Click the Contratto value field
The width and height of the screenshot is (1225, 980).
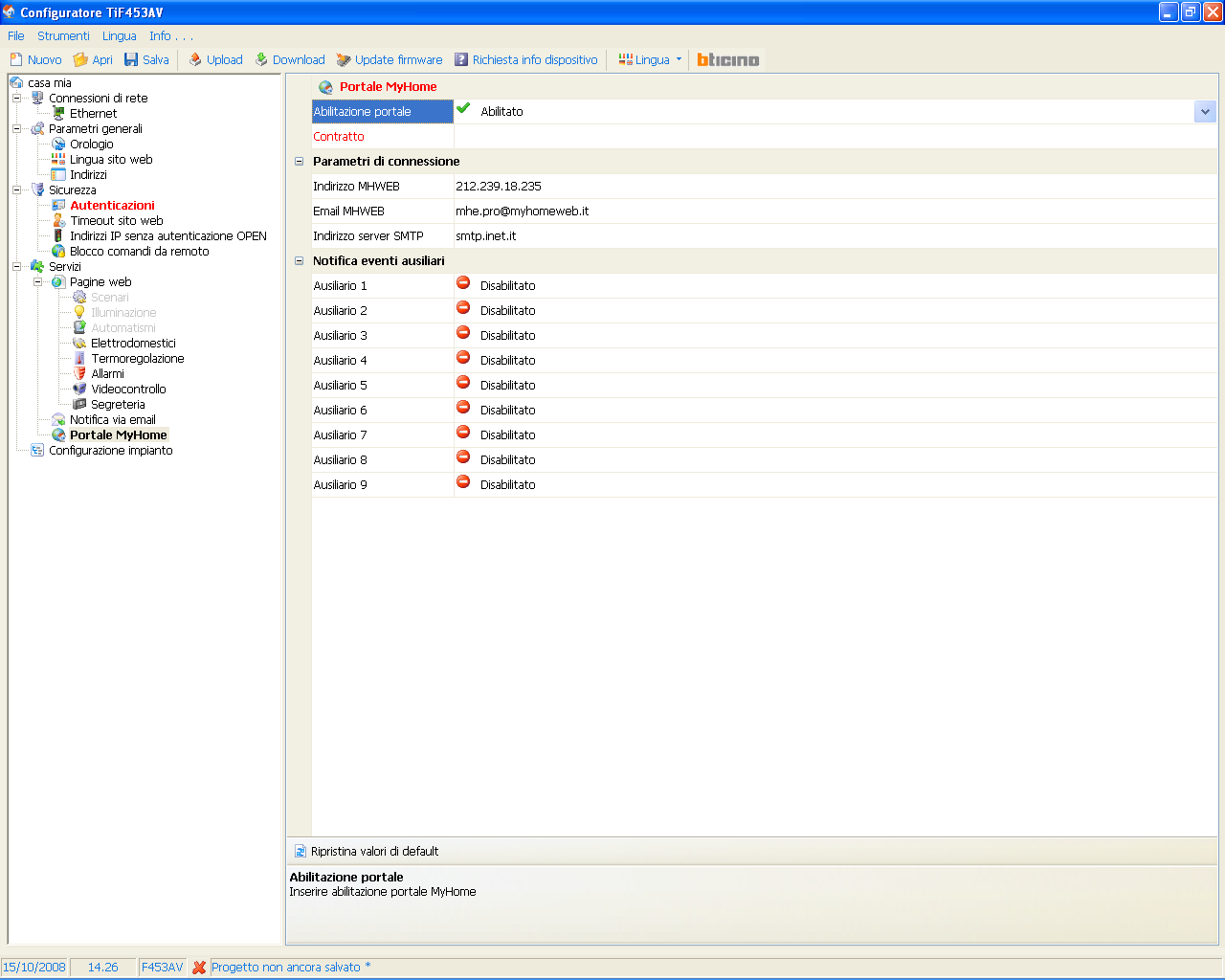(835, 137)
